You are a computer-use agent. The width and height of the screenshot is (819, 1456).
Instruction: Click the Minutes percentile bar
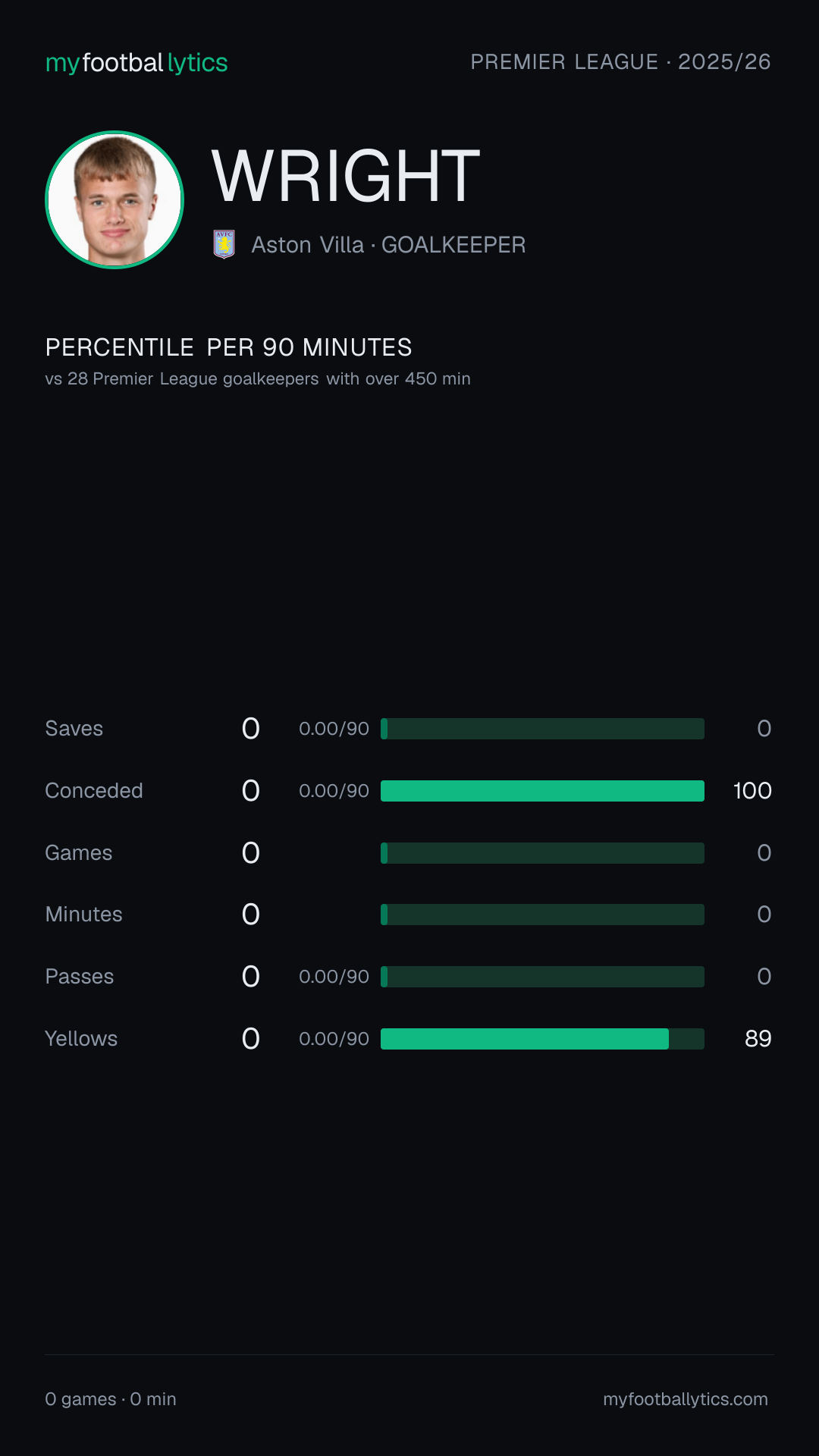542,915
